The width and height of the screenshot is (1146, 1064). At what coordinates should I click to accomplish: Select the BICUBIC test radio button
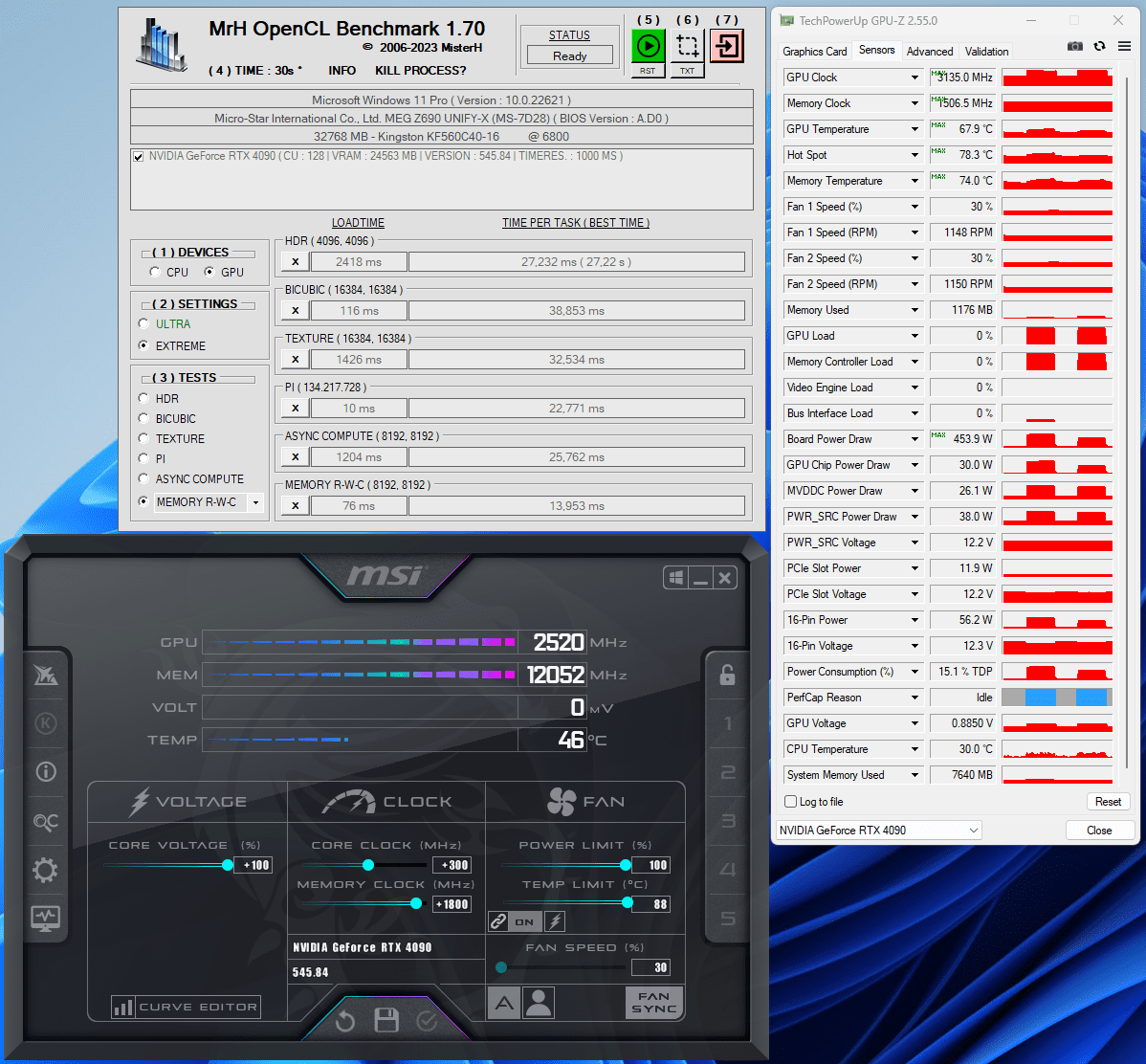144,418
